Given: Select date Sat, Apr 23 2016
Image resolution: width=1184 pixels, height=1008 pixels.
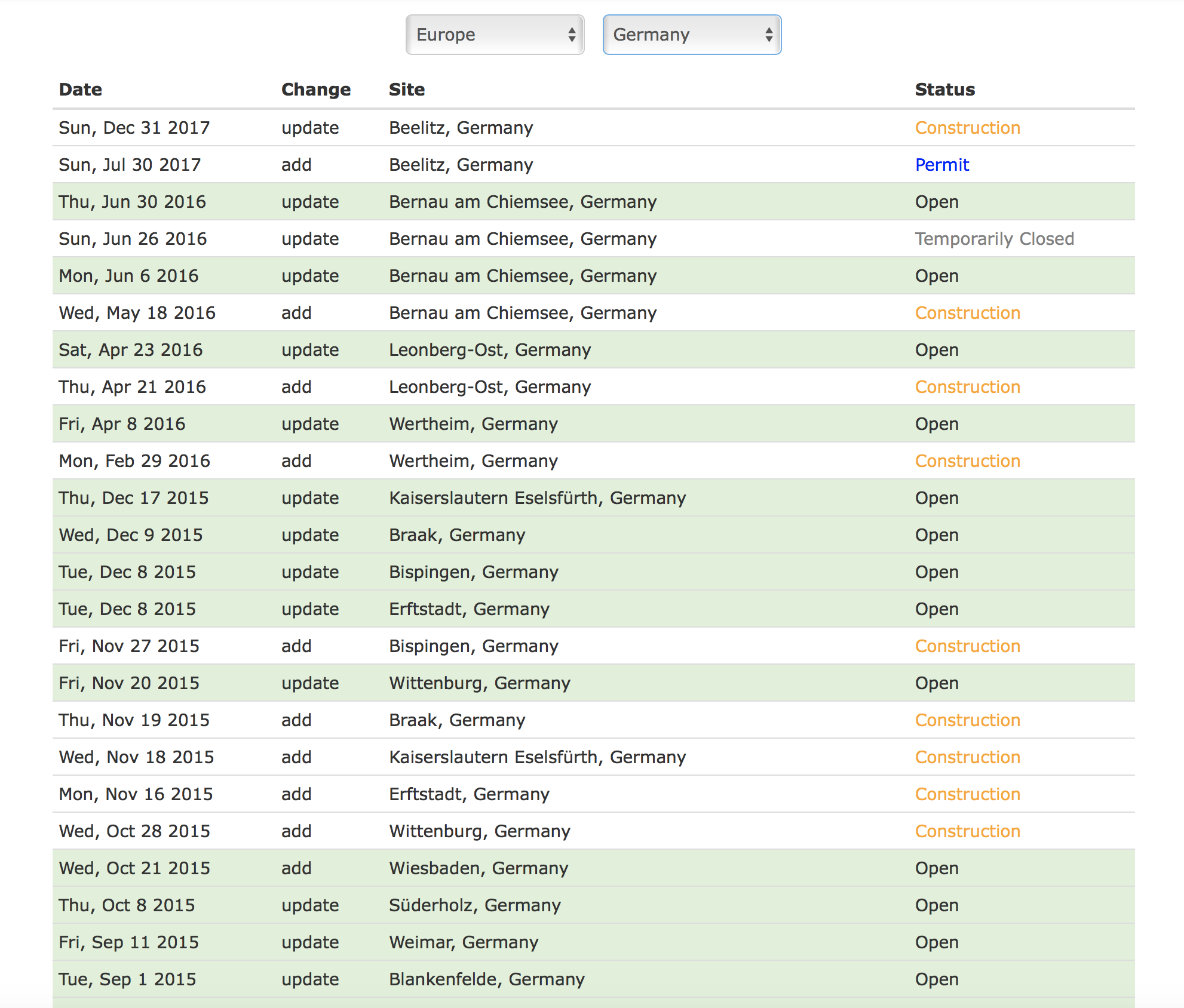Looking at the screenshot, I should pyautogui.click(x=131, y=350).
